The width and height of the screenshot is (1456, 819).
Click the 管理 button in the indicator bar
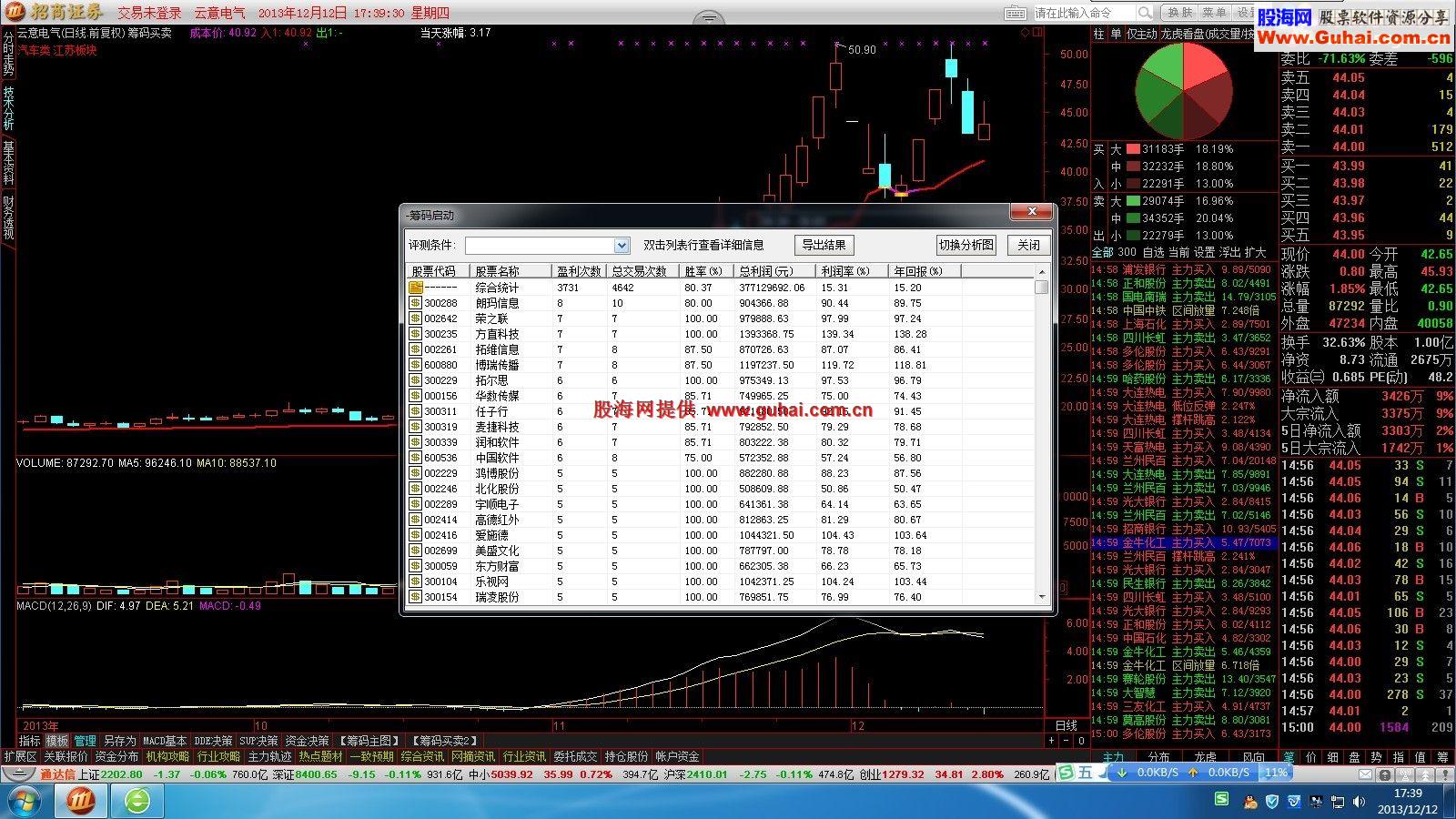point(85,741)
